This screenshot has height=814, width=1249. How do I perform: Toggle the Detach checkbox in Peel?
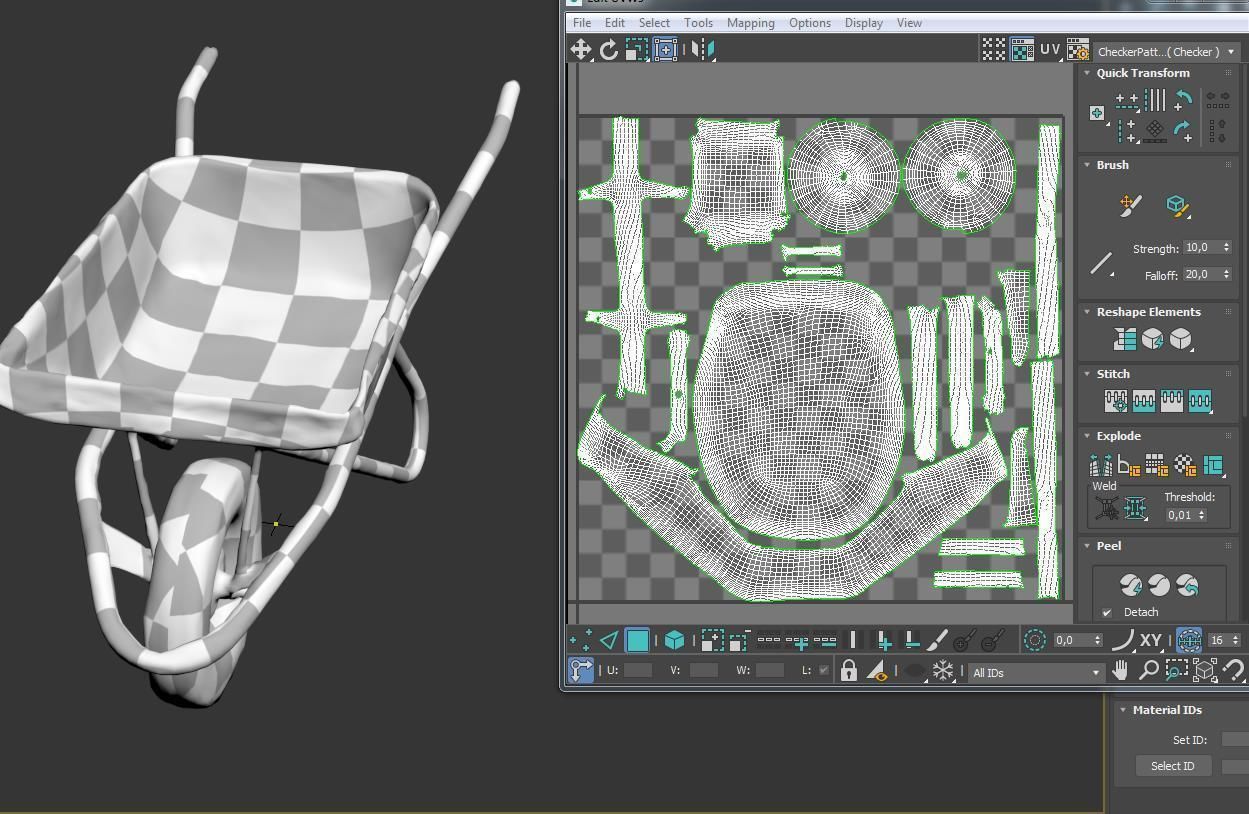click(1107, 612)
